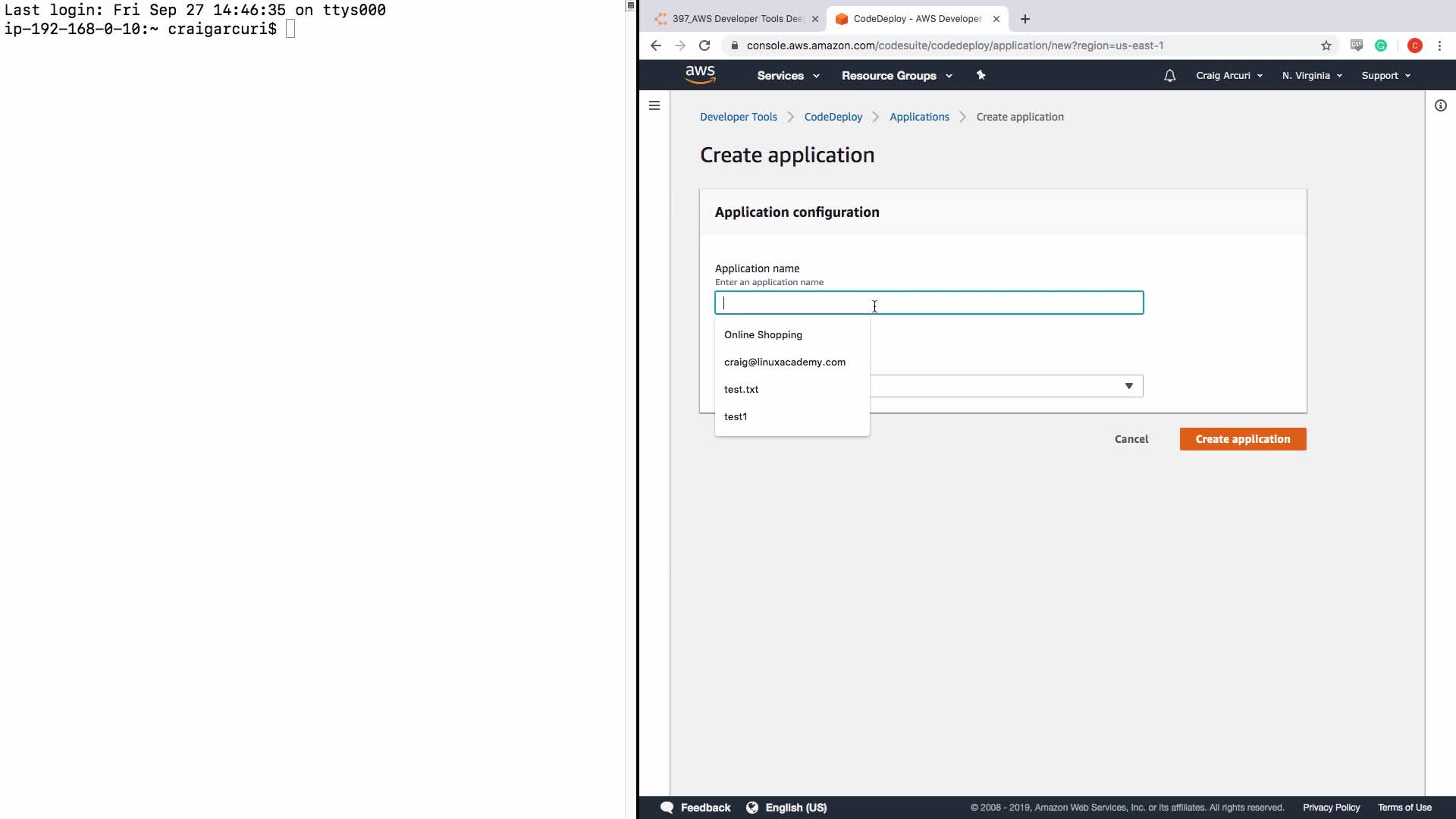Open the info panel icon at right
The image size is (1456, 819).
(x=1440, y=105)
